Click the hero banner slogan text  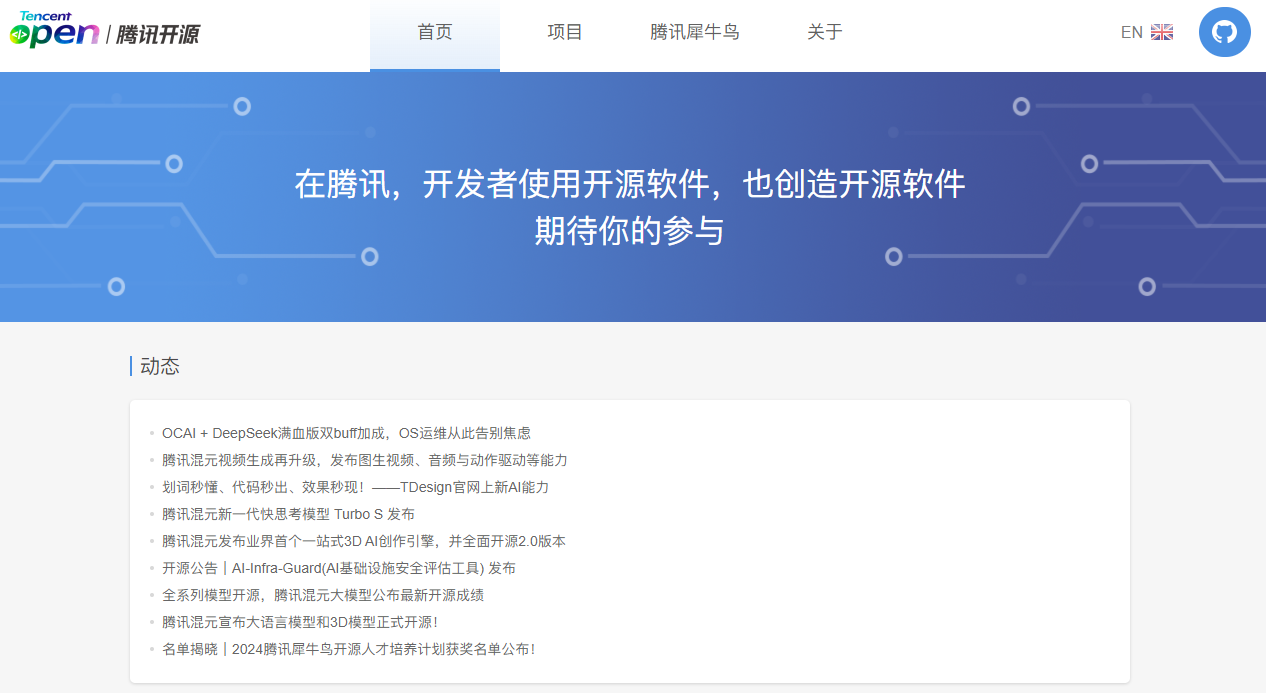630,185
